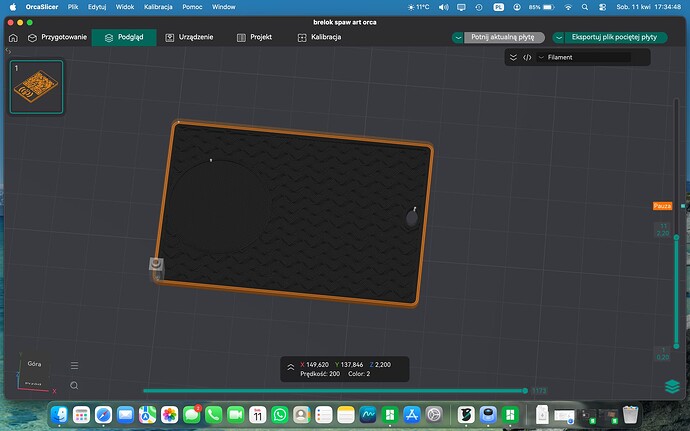Open App Store from the Dock
This screenshot has width=690, height=431.
412,415
